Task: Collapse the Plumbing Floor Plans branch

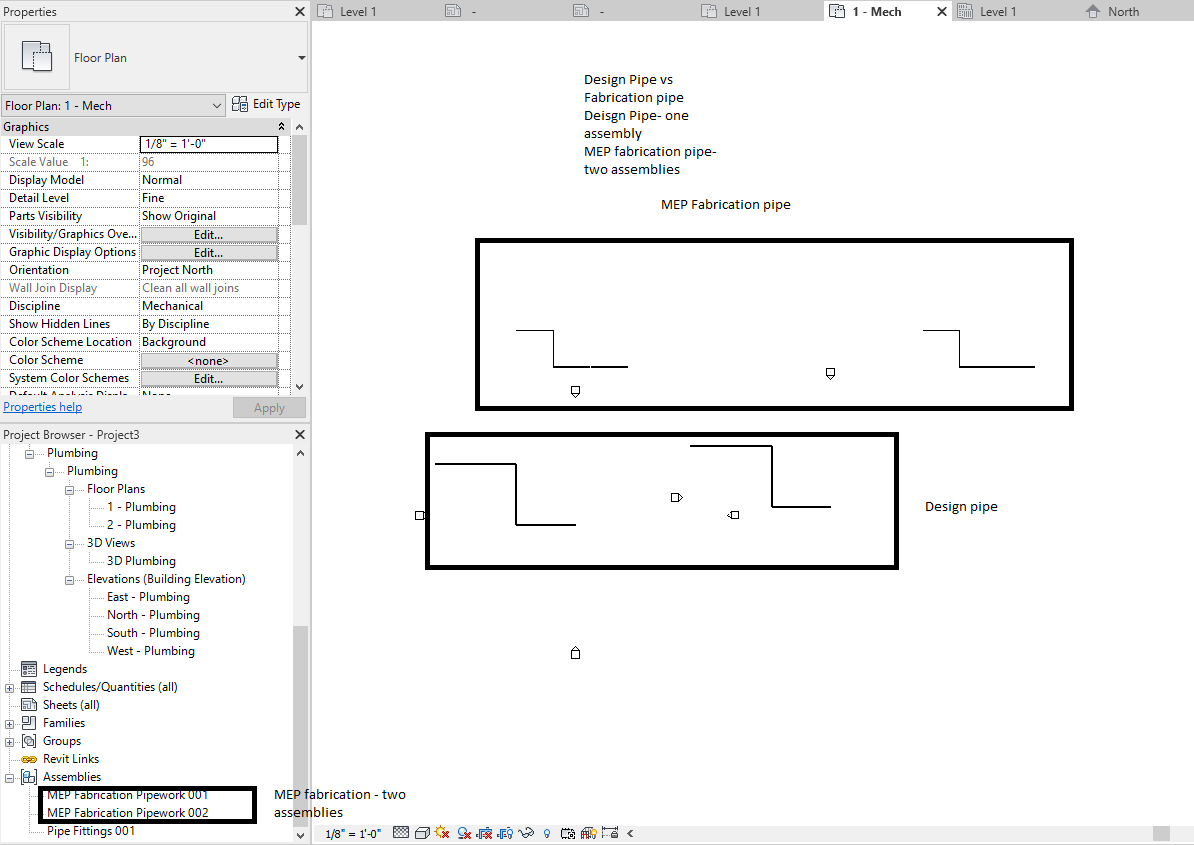Action: click(68, 488)
